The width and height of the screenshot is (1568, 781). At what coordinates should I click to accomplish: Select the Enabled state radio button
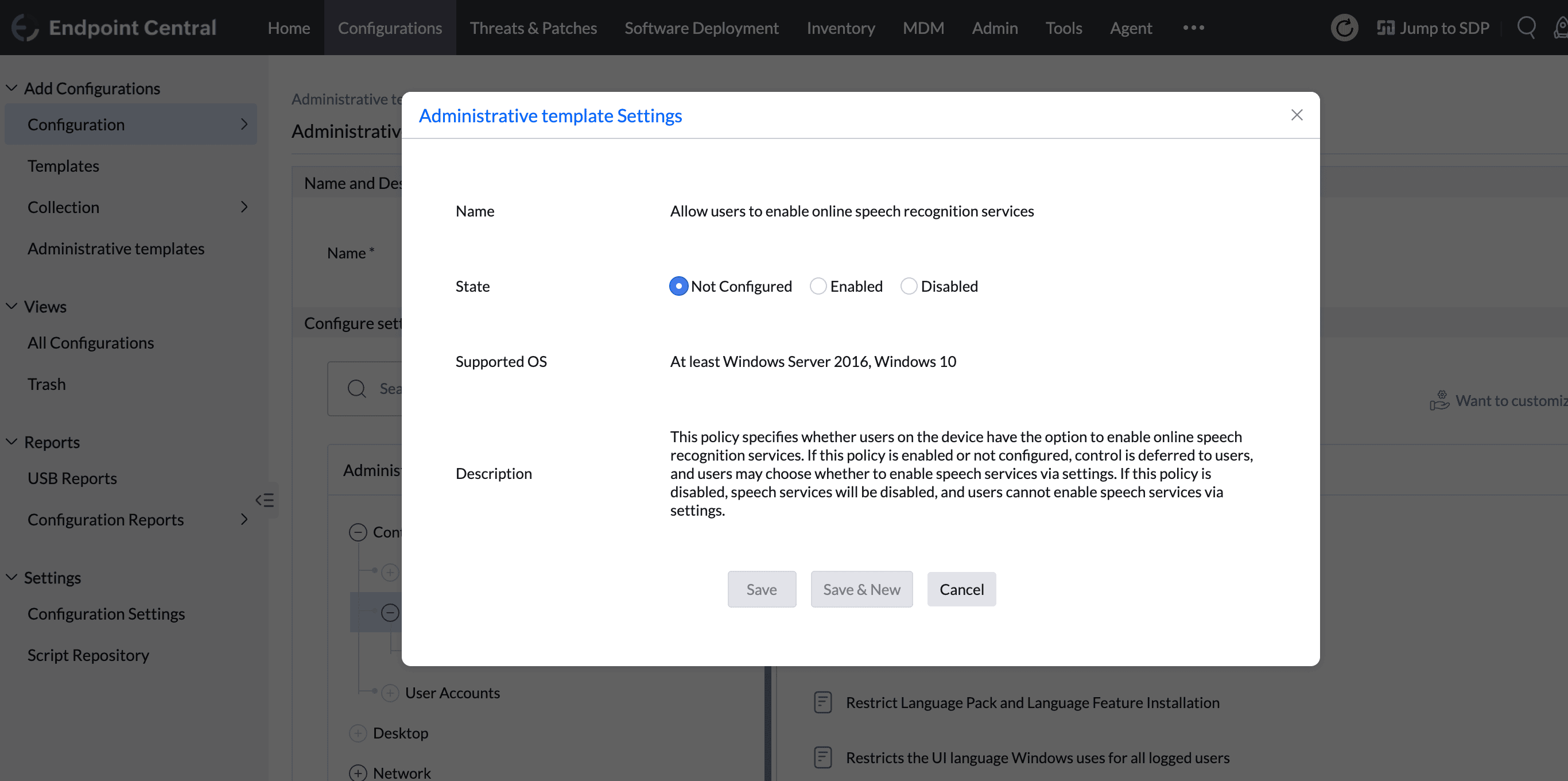[817, 286]
